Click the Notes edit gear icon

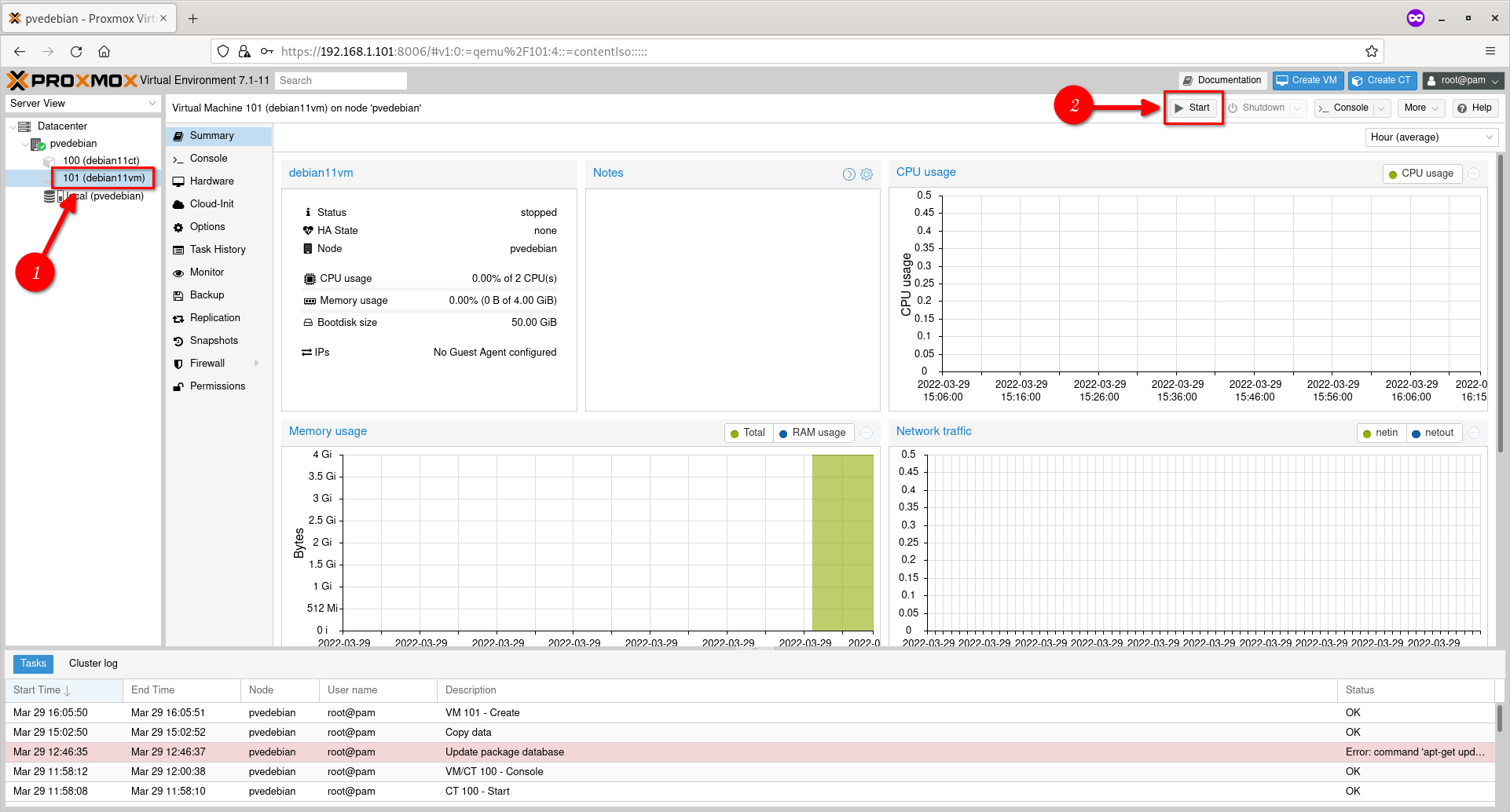click(867, 174)
